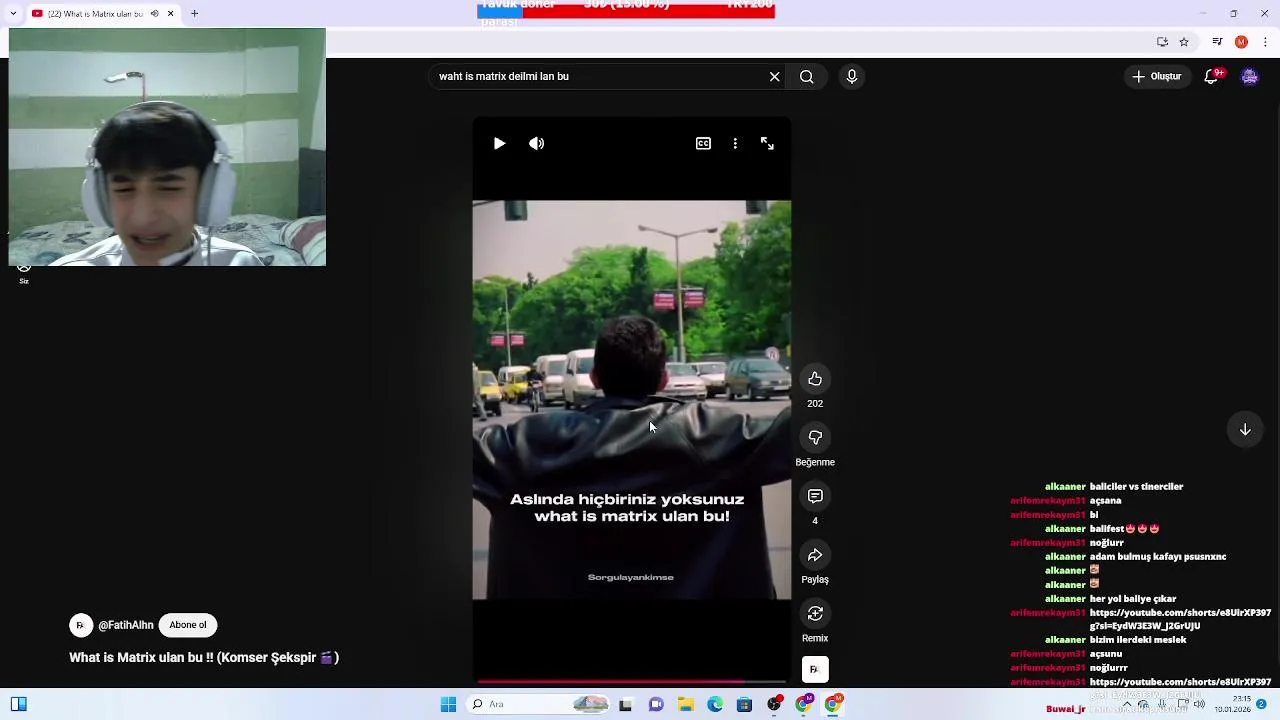
Task: Click the taskbar Ara search box
Action: click(537, 704)
